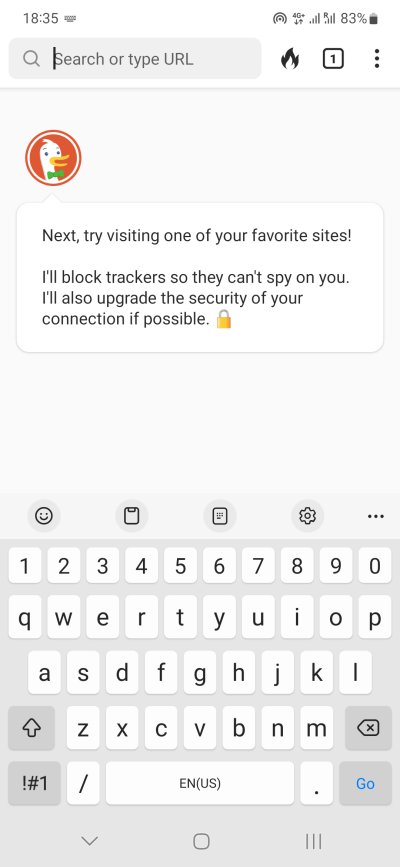Open recent apps navigation button
This screenshot has height=867, width=400.
[x=313, y=841]
